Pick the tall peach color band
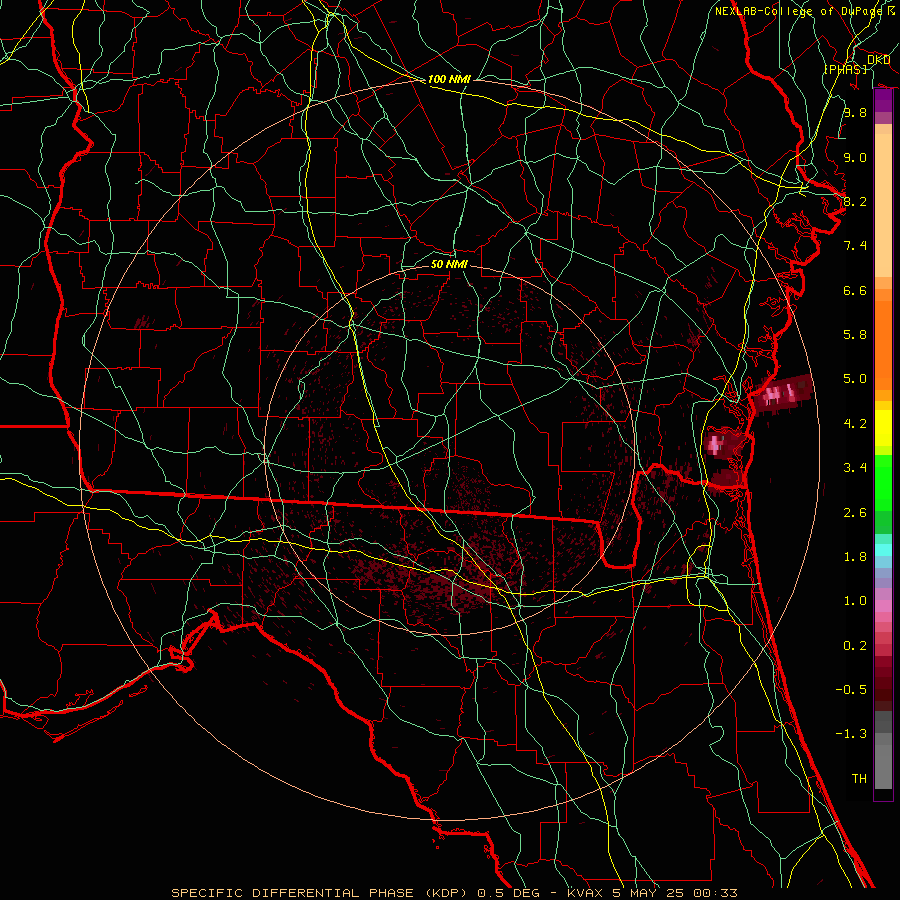 (883, 206)
